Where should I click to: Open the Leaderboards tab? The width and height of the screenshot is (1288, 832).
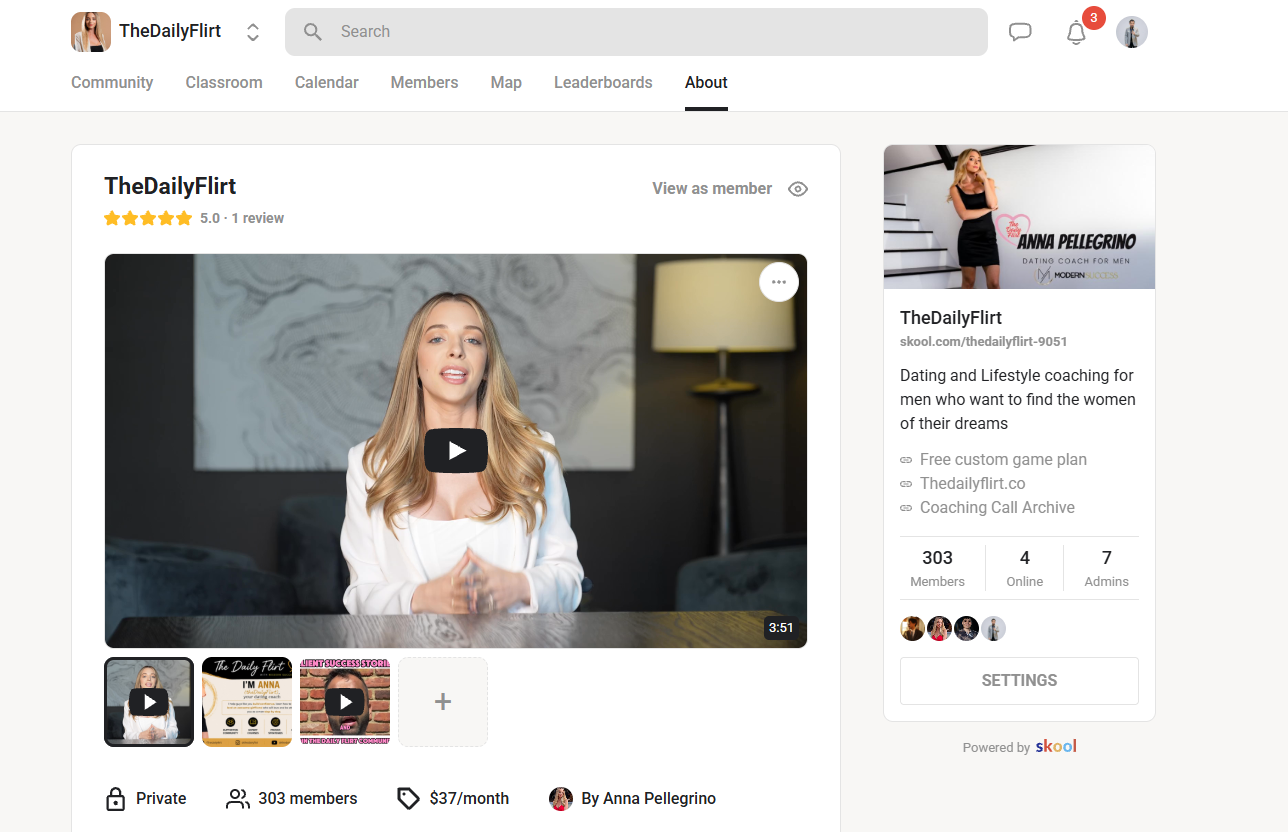click(x=603, y=83)
